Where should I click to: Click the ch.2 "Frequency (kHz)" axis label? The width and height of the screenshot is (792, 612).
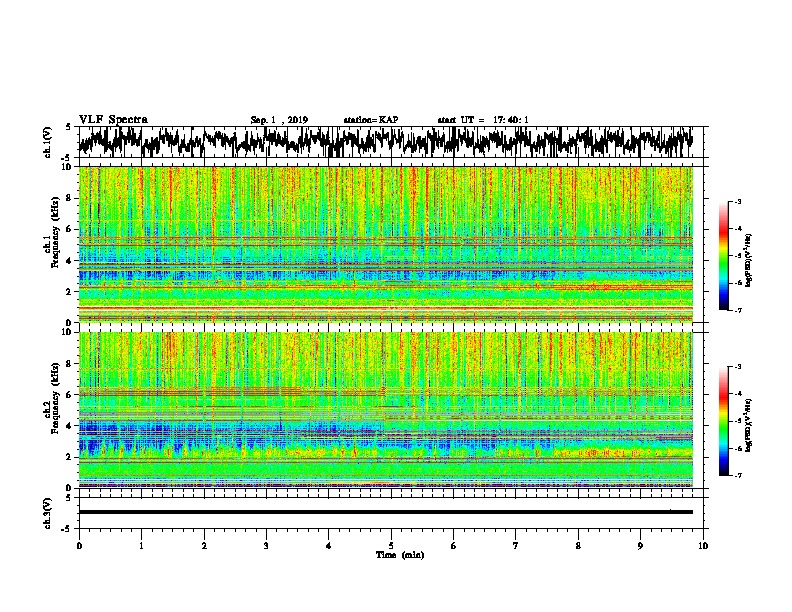(55, 399)
